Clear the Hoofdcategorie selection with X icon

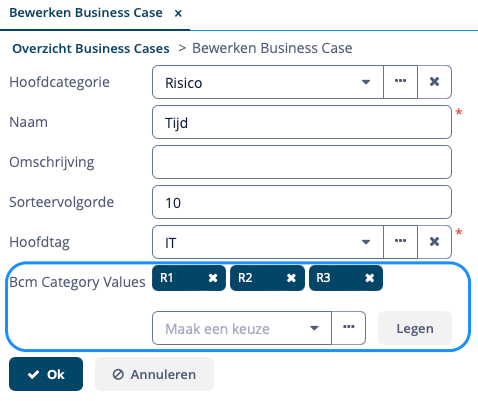tap(434, 82)
